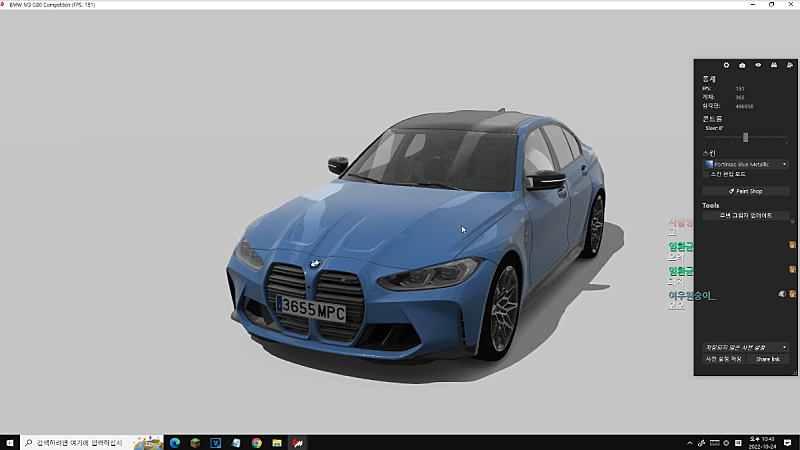800x450 pixels.
Task: Show hidden system tray icons chevron
Action: [690, 443]
